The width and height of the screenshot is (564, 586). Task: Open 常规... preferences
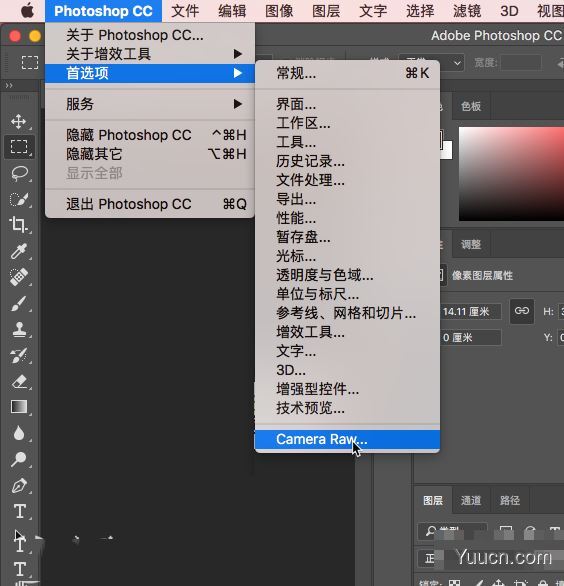point(347,73)
